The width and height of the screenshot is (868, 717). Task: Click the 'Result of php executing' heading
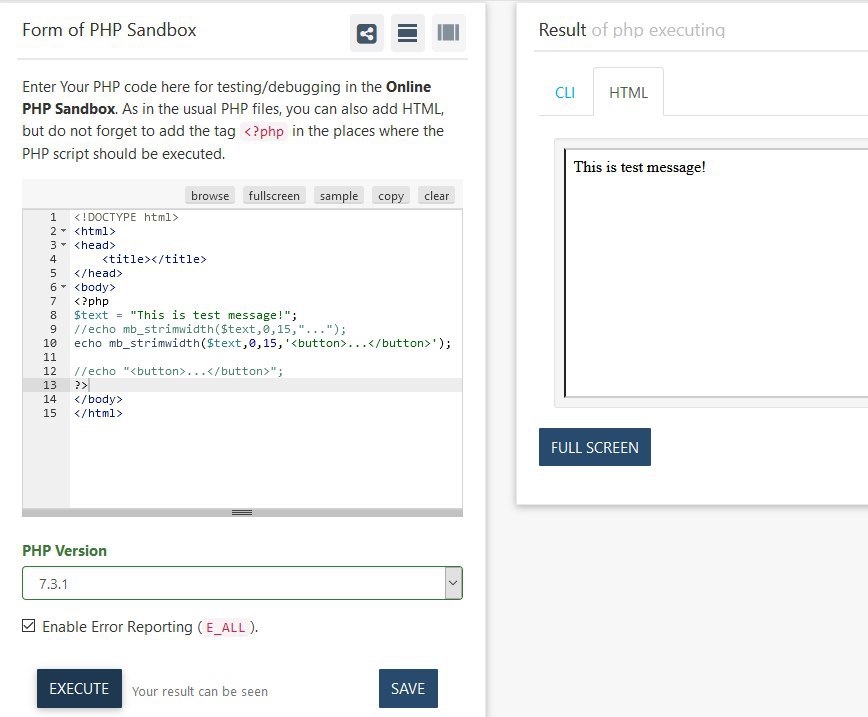pos(632,30)
